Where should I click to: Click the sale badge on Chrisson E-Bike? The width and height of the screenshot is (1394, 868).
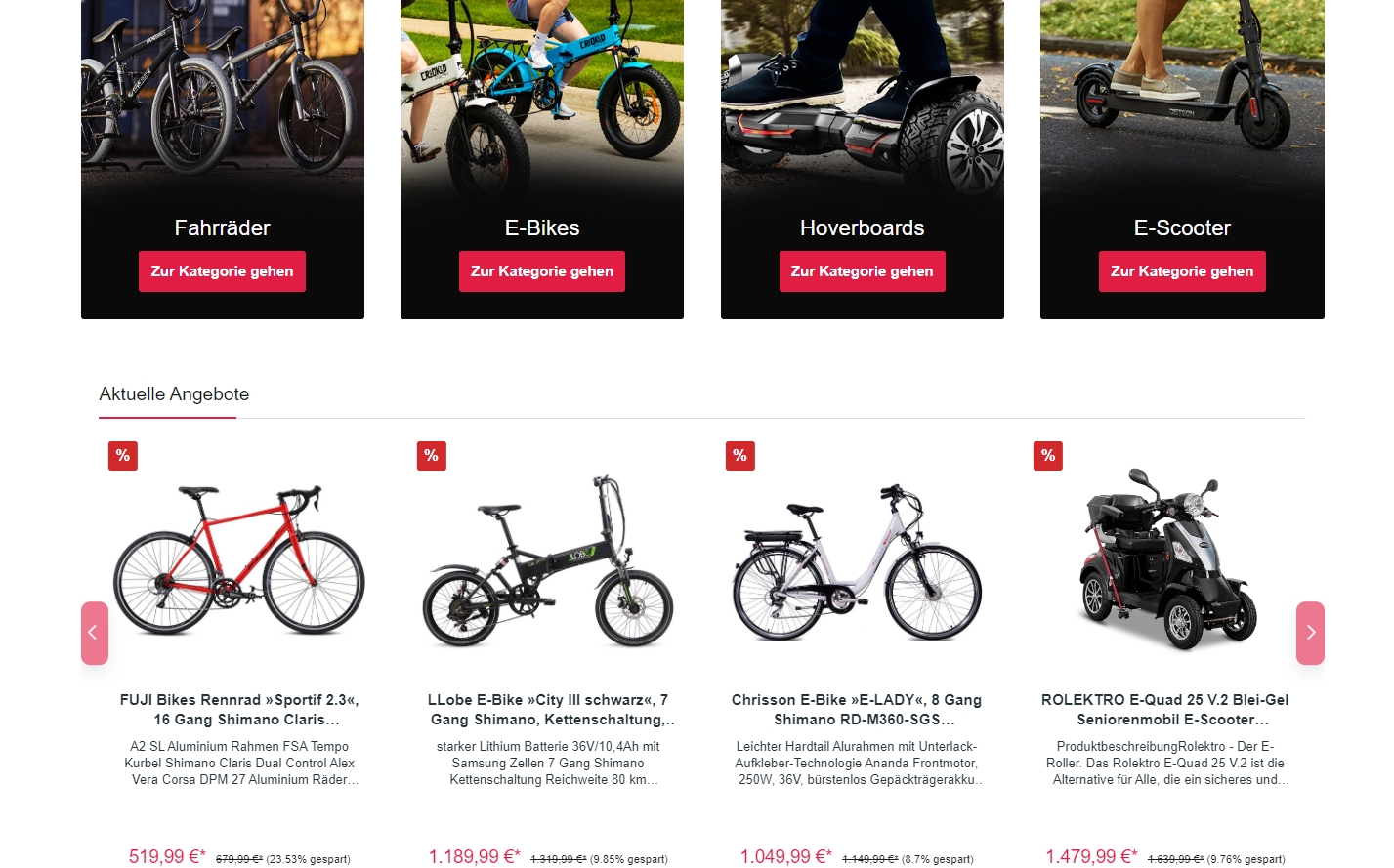739,455
